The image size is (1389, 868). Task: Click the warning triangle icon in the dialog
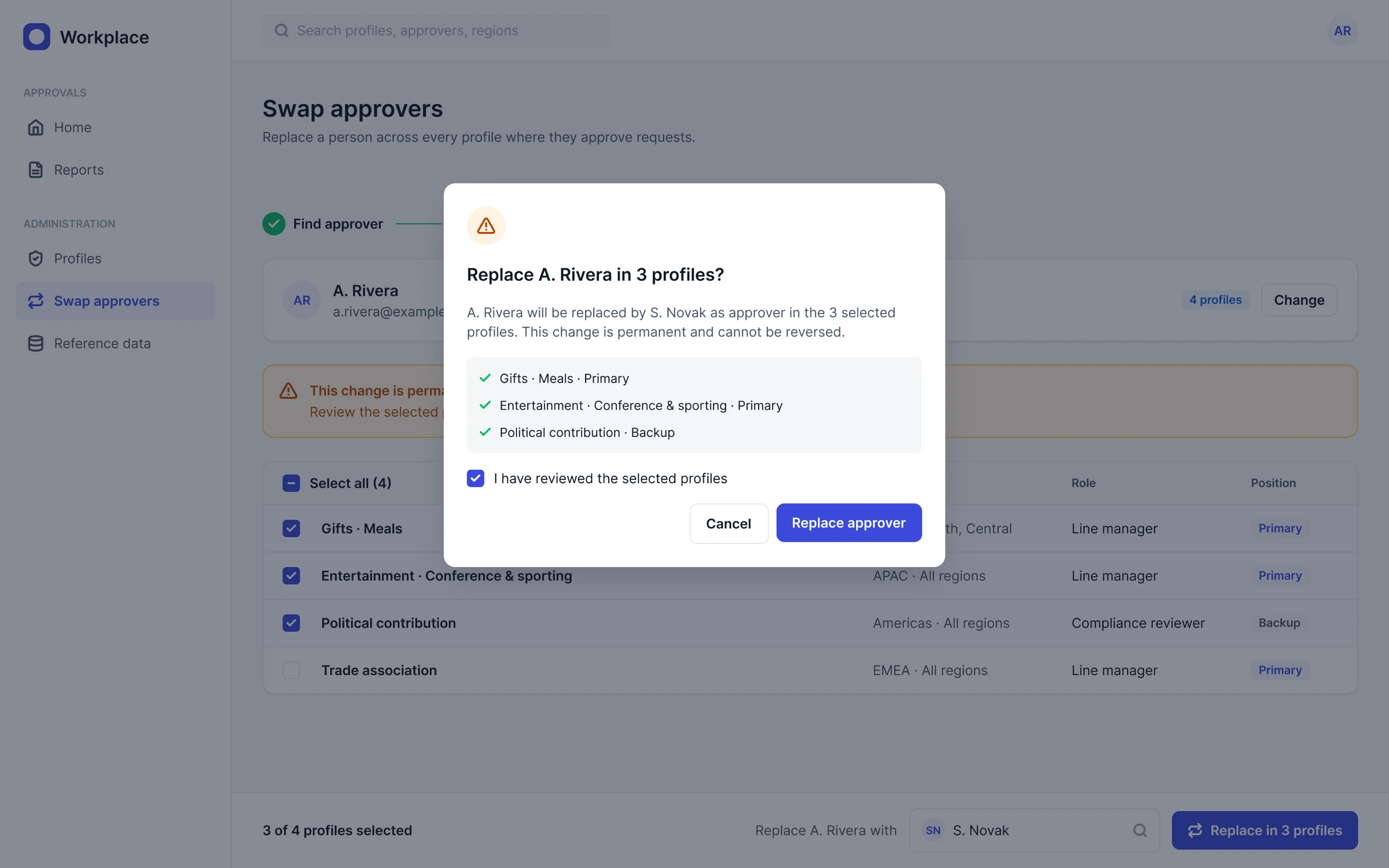(x=486, y=226)
